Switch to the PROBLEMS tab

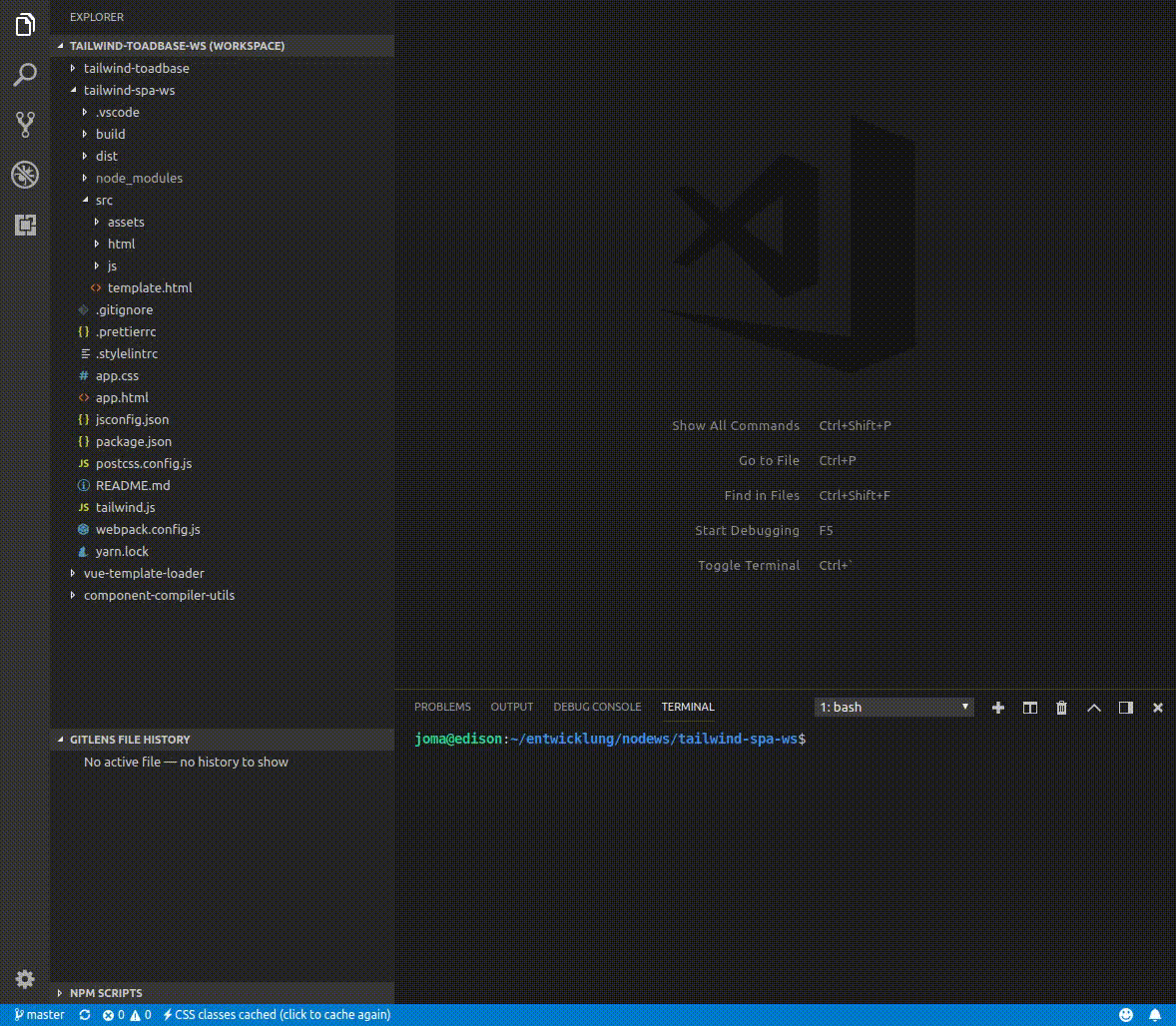tap(442, 707)
